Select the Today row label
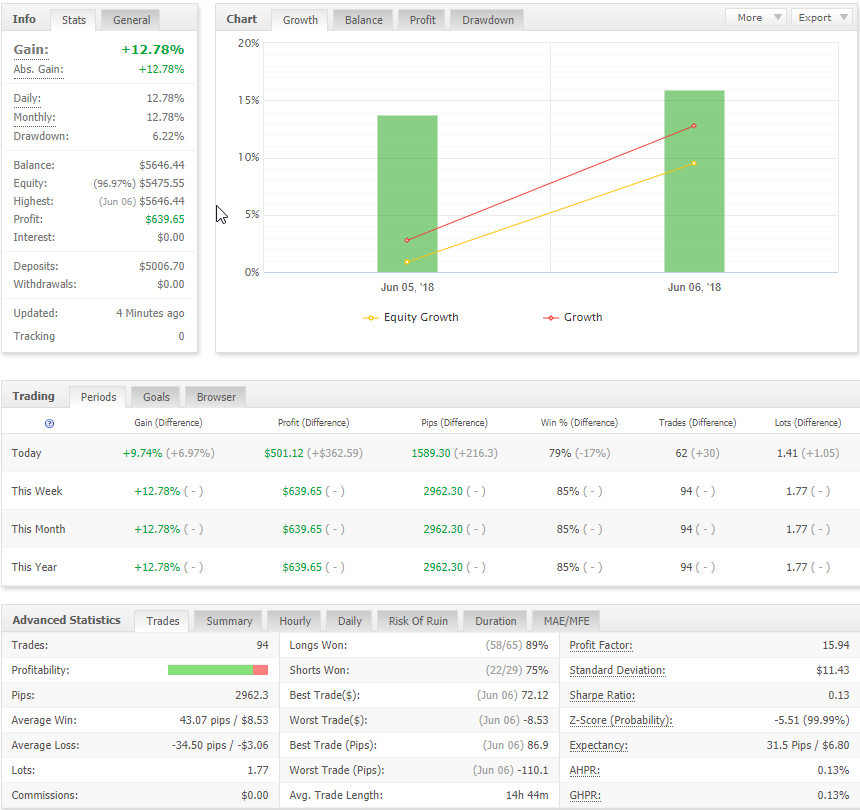Screen dimensions: 860x810 (x=26, y=453)
